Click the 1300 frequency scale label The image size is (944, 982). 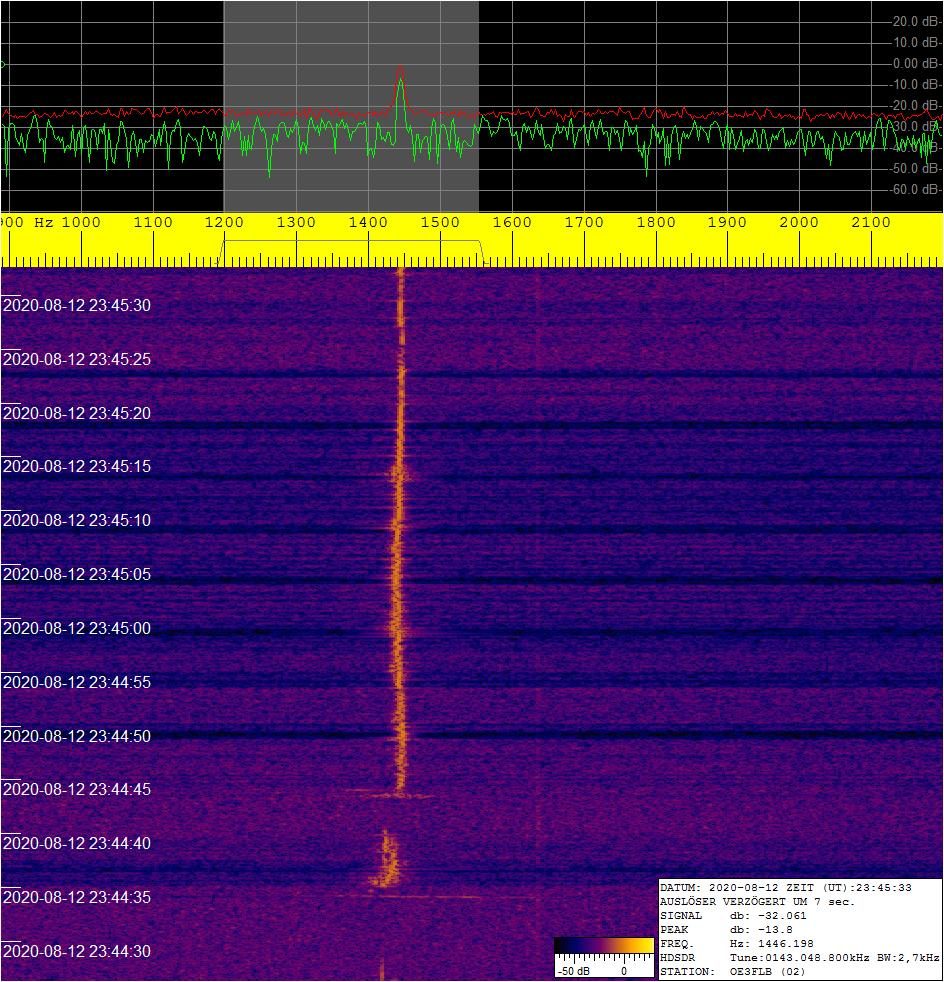click(x=296, y=222)
